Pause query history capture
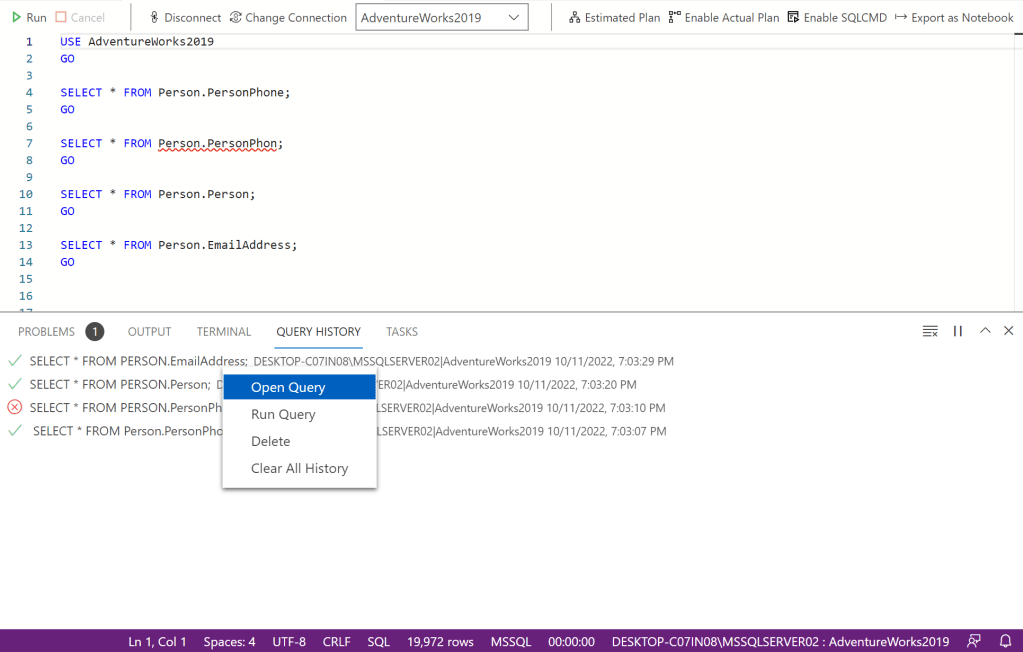 pos(958,331)
